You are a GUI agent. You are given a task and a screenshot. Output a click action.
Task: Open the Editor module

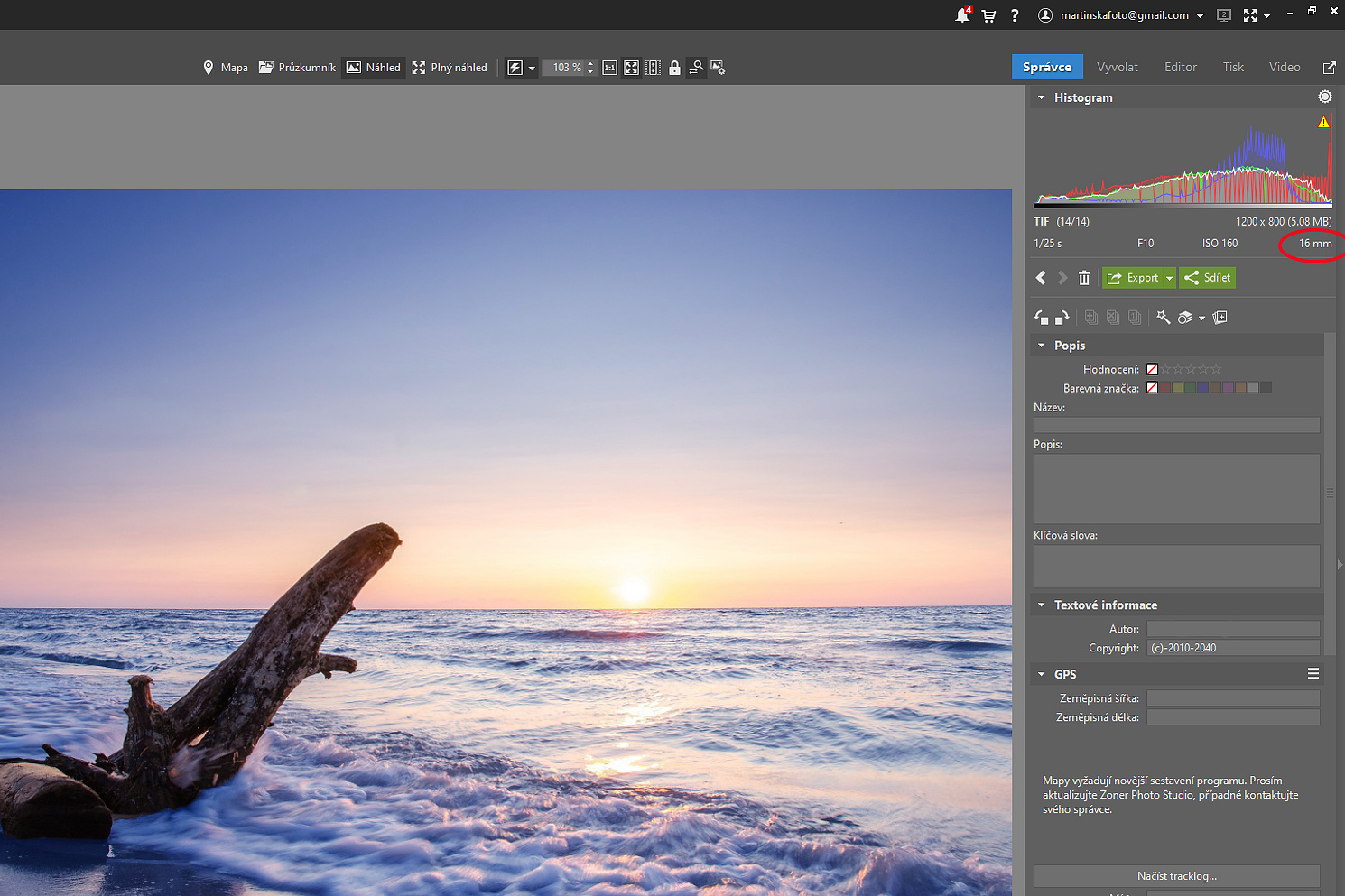pyautogui.click(x=1181, y=67)
